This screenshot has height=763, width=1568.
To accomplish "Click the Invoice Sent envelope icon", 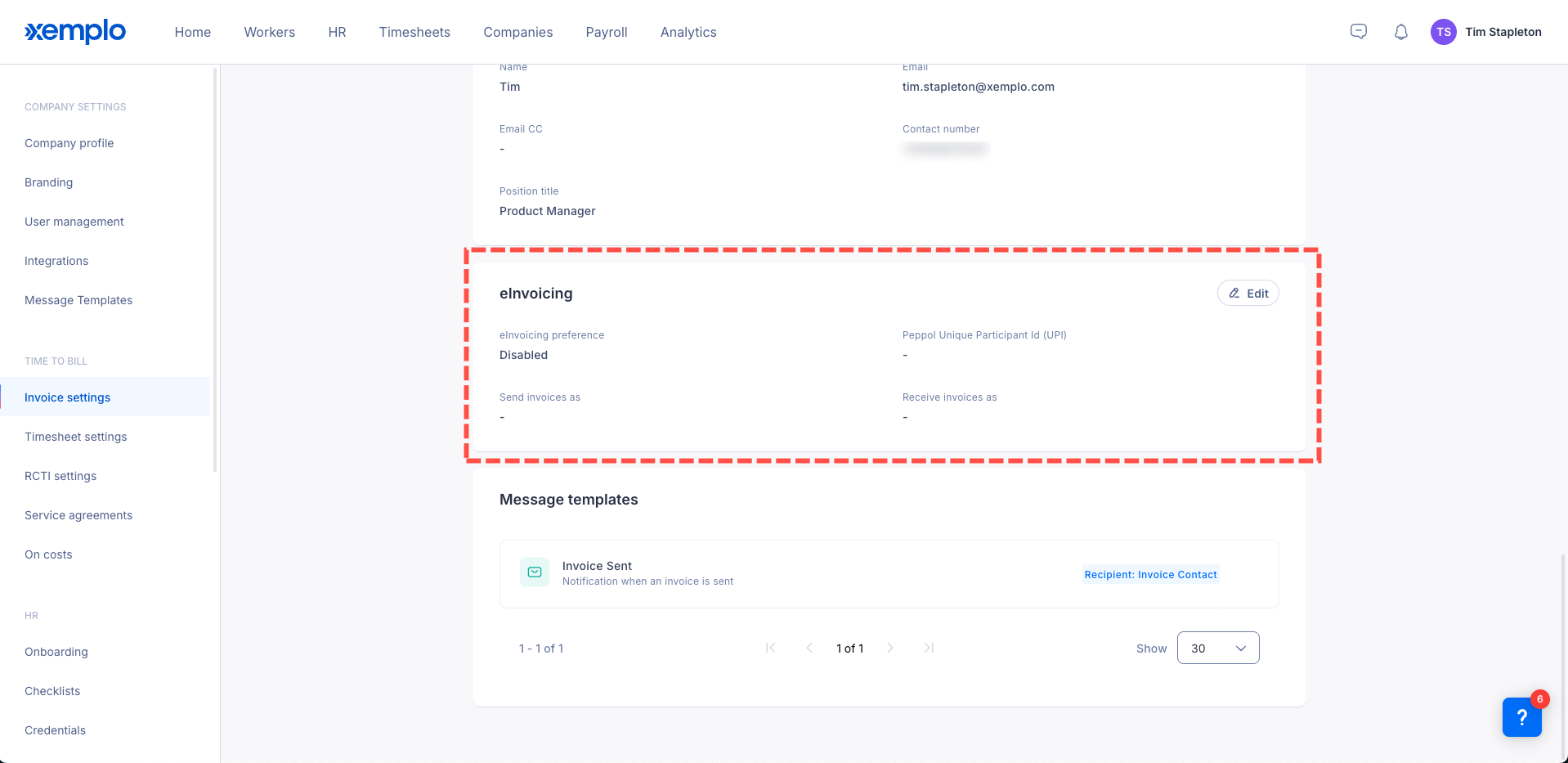I will click(x=535, y=572).
